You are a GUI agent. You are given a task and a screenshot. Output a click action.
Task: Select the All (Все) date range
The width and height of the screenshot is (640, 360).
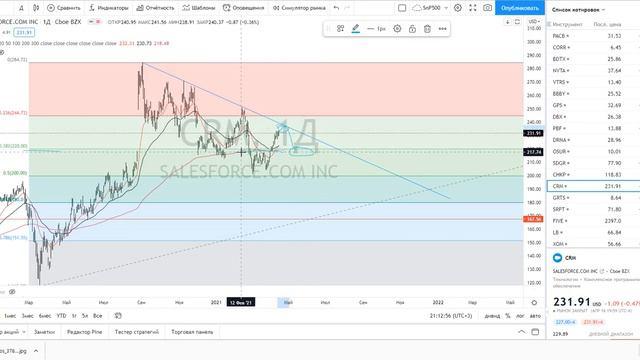point(98,316)
